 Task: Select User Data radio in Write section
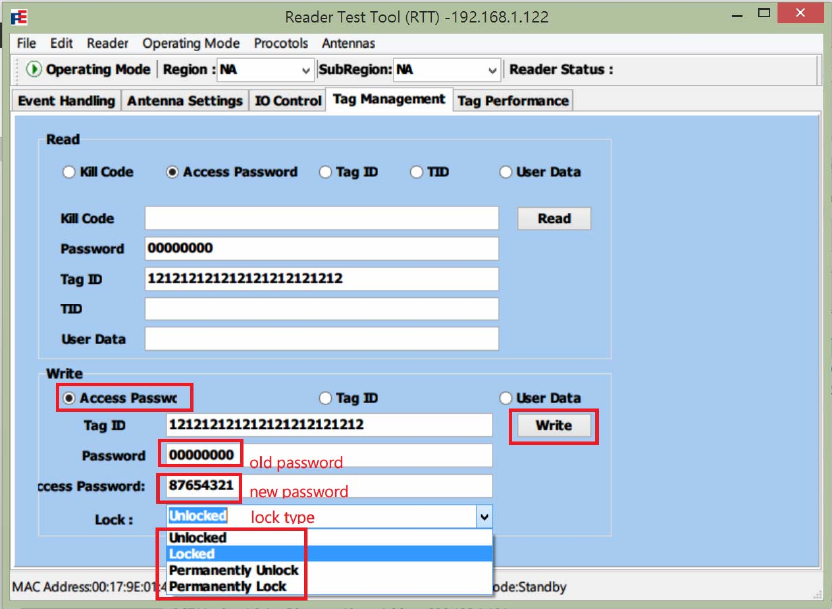tap(505, 398)
